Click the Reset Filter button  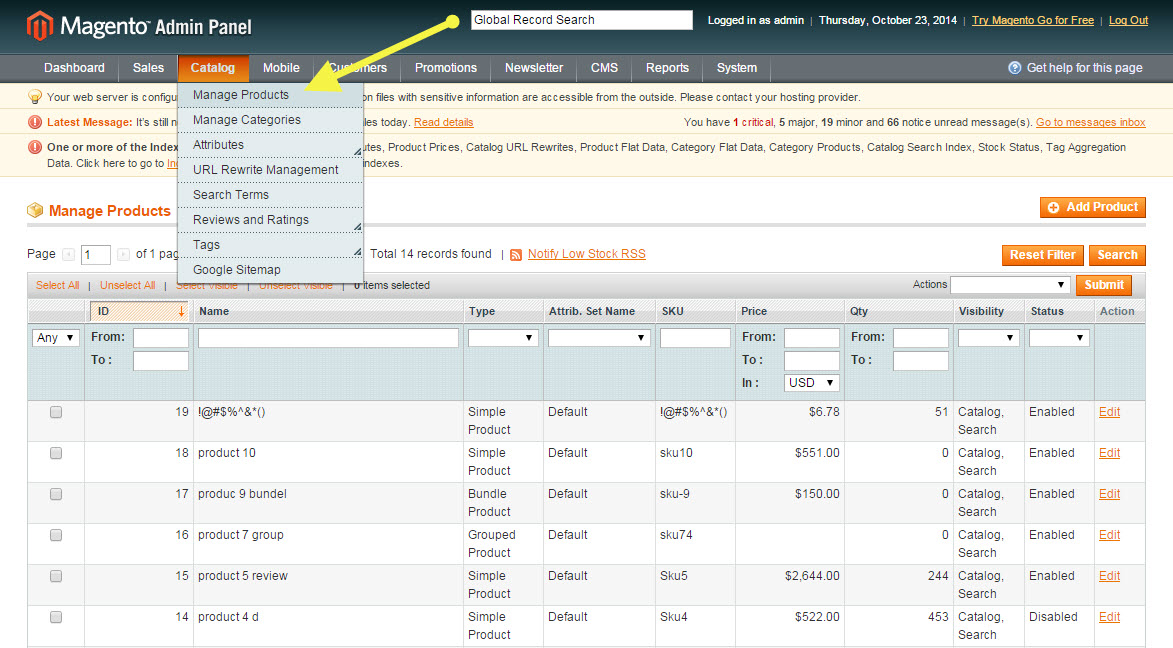pyautogui.click(x=1043, y=255)
